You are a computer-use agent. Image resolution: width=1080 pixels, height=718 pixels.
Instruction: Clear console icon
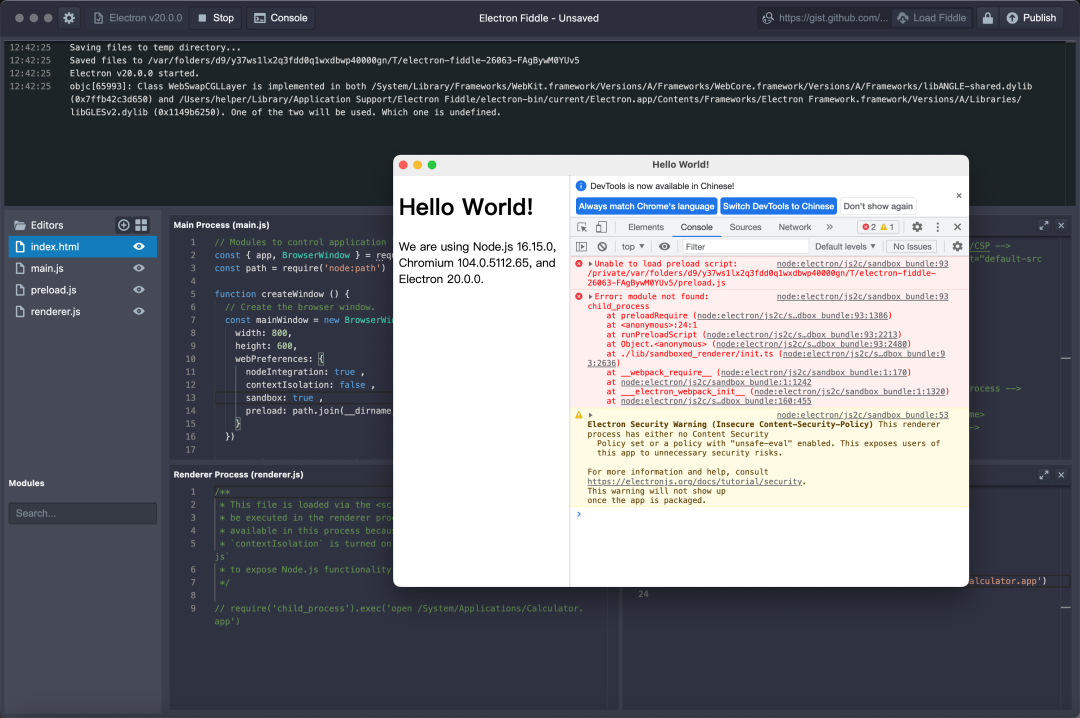(x=602, y=247)
